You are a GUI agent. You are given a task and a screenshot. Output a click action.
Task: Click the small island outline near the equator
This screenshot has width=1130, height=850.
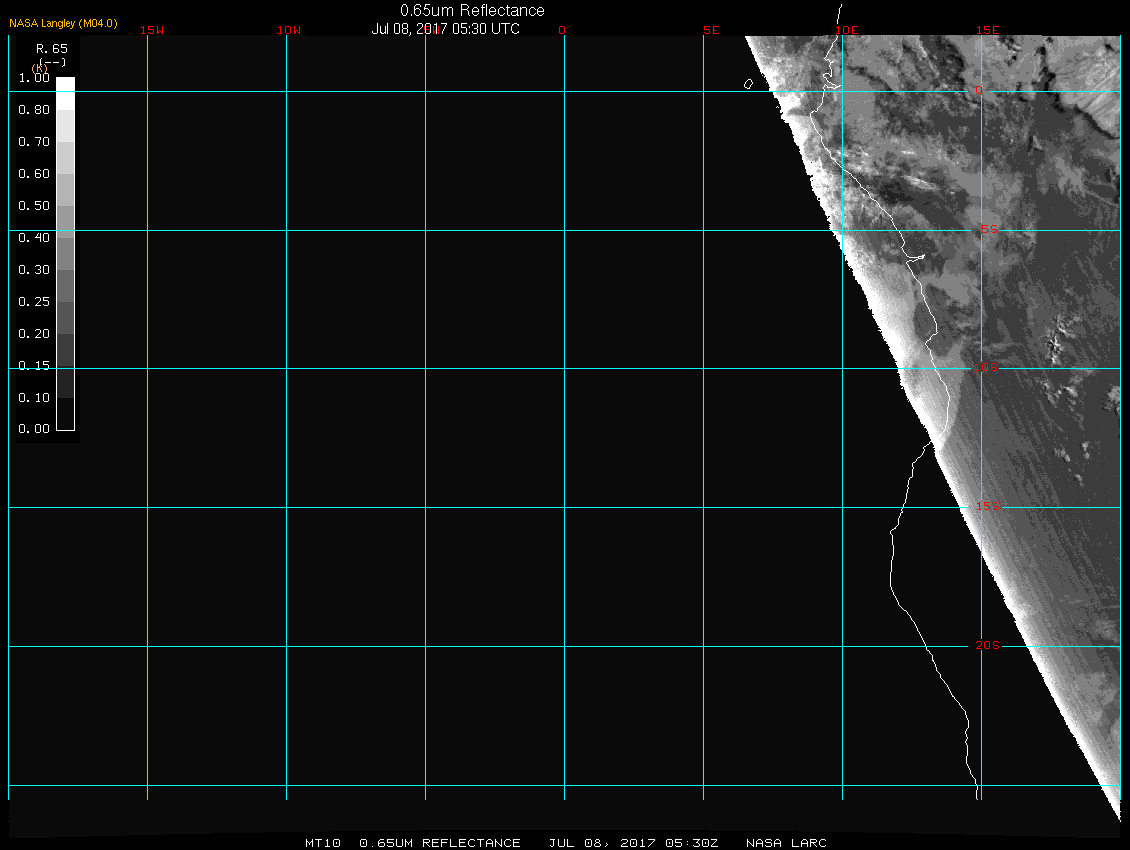(748, 84)
